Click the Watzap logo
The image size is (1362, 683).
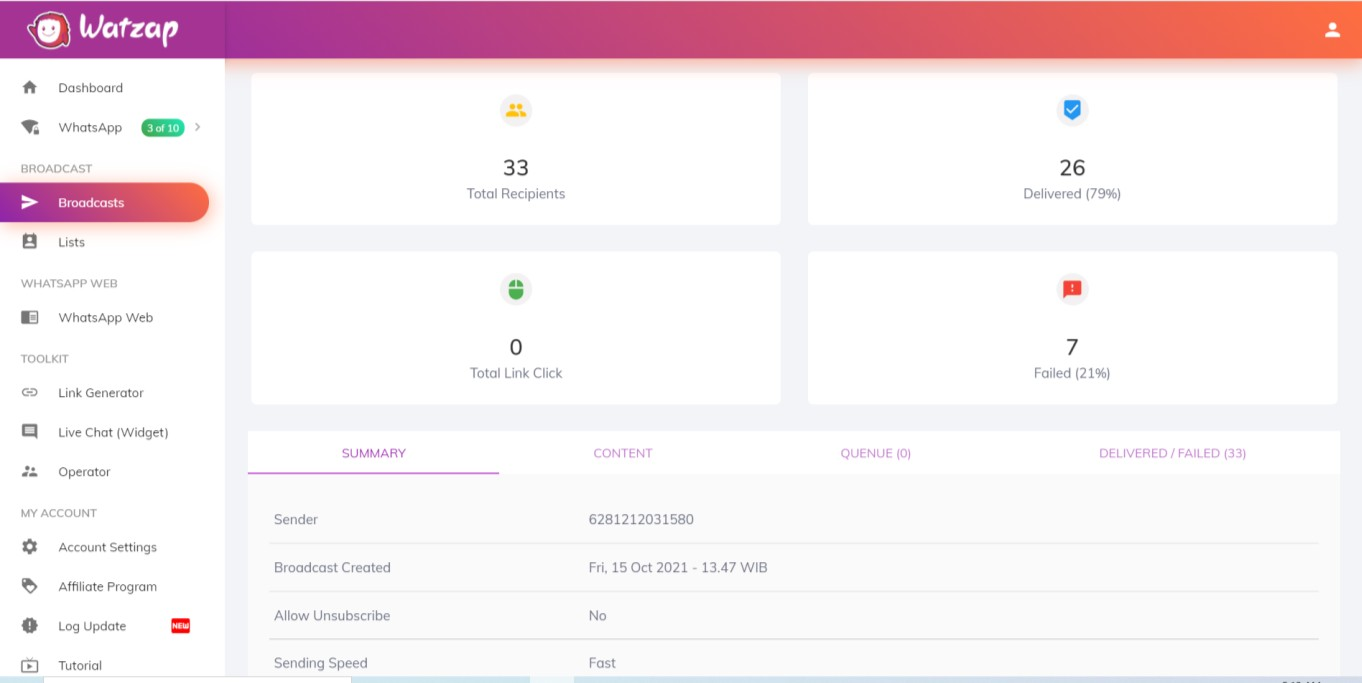coord(102,29)
